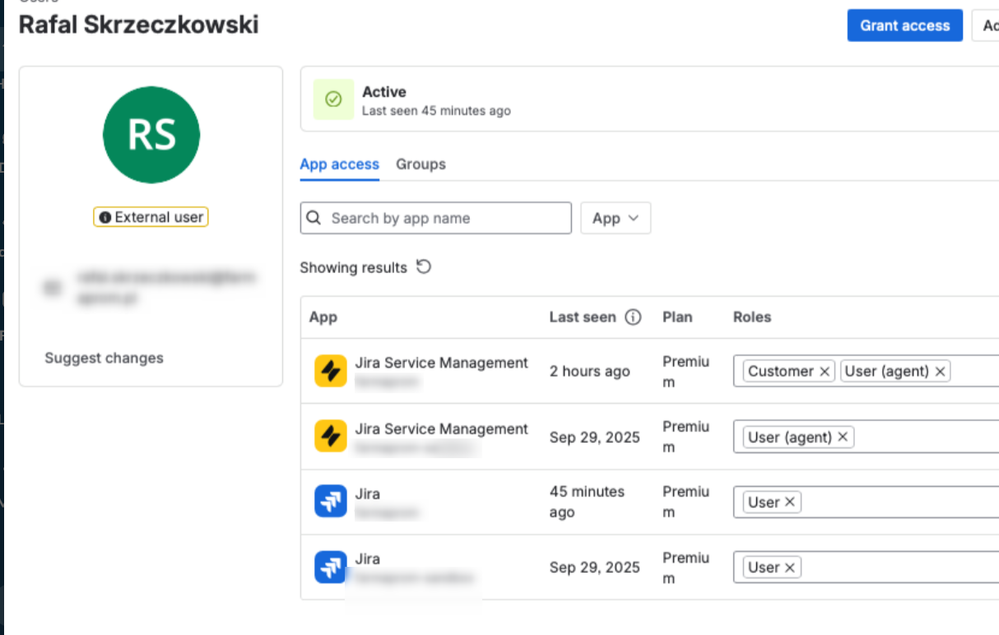999x635 pixels.
Task: Remove User (agent) role in second Jira Service Management row
Action: 842,437
